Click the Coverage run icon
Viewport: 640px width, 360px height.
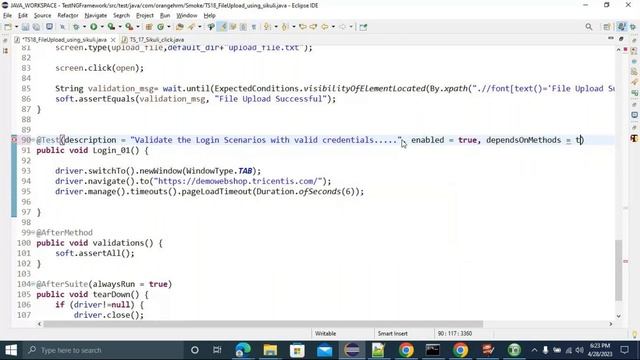click(111, 27)
